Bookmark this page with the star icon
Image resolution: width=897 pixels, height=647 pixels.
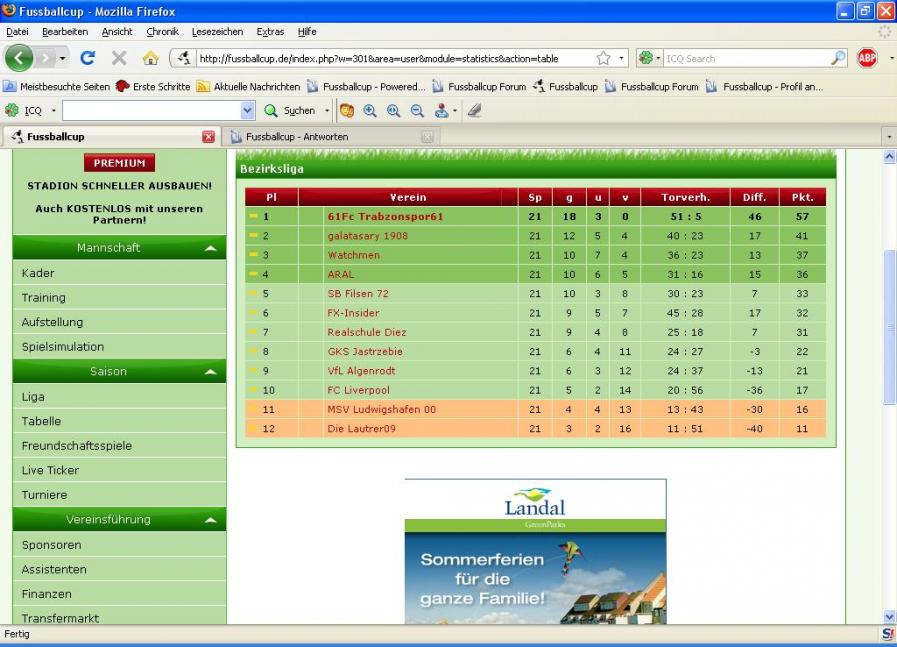(603, 58)
